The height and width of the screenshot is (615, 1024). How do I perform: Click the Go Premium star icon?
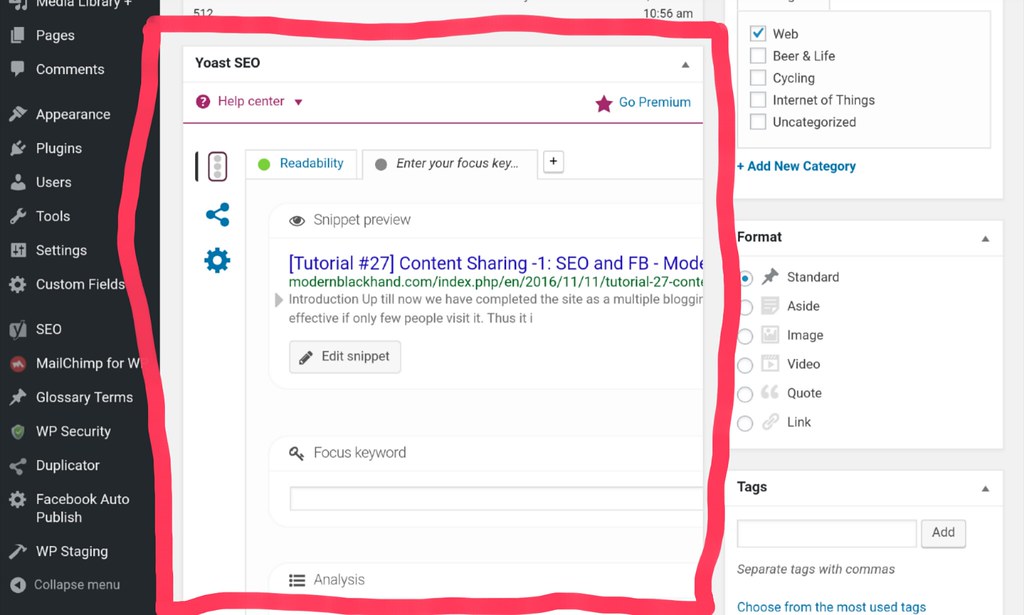[604, 103]
